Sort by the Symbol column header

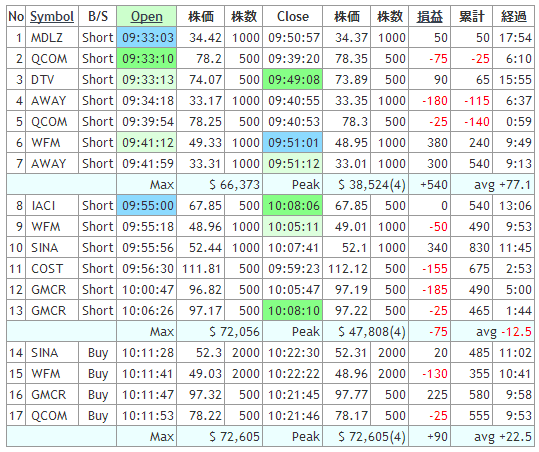pos(52,16)
